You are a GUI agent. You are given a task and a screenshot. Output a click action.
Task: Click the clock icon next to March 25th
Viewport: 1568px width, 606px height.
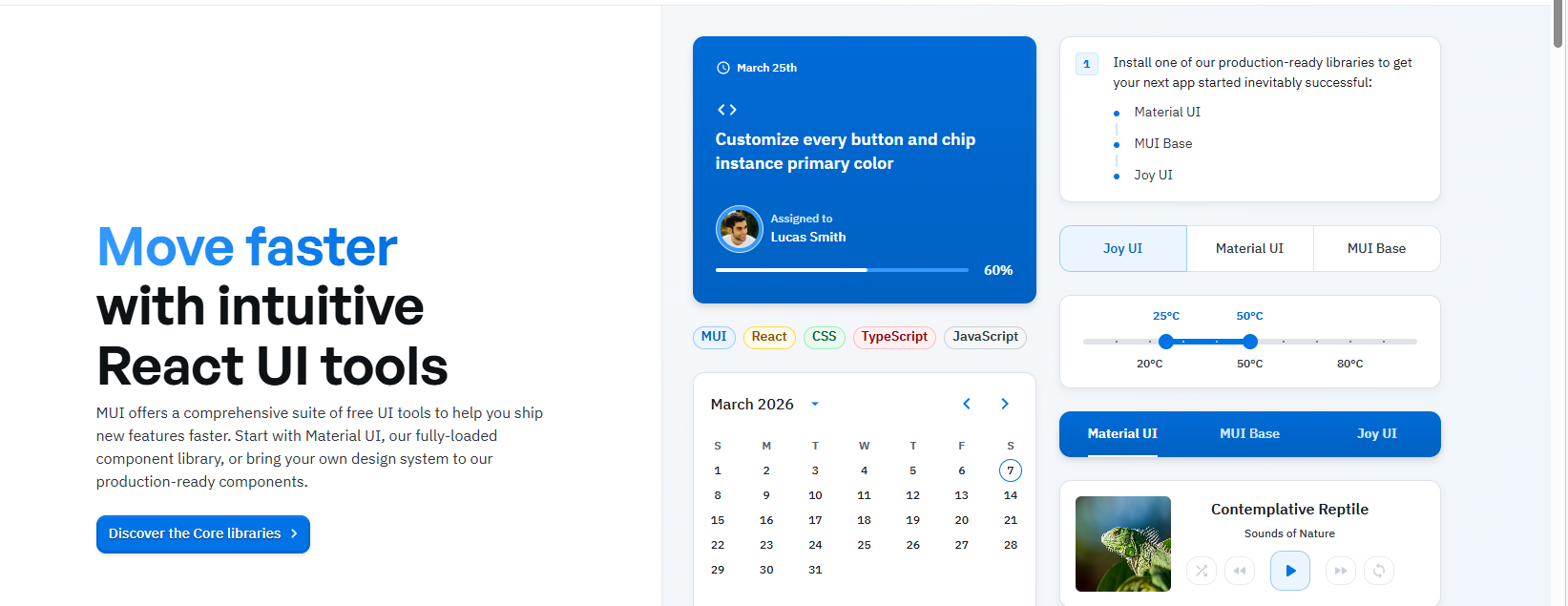(722, 67)
